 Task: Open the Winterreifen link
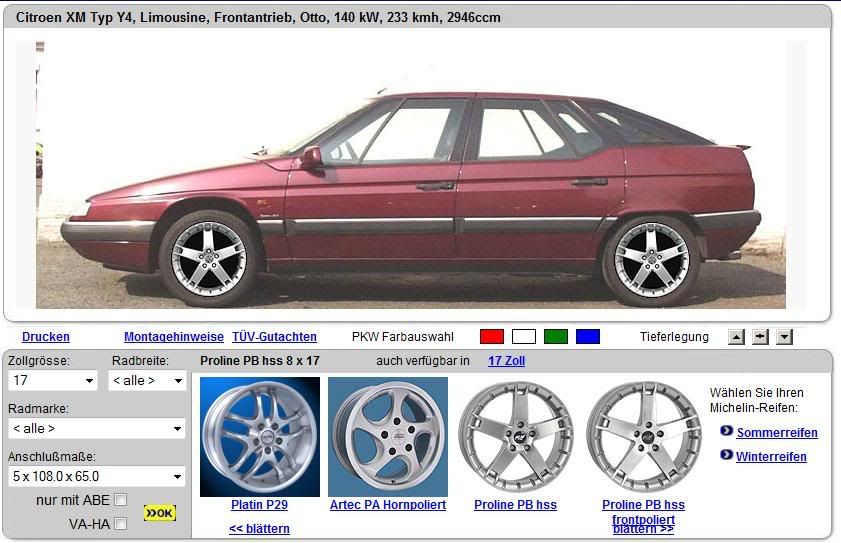tap(771, 457)
